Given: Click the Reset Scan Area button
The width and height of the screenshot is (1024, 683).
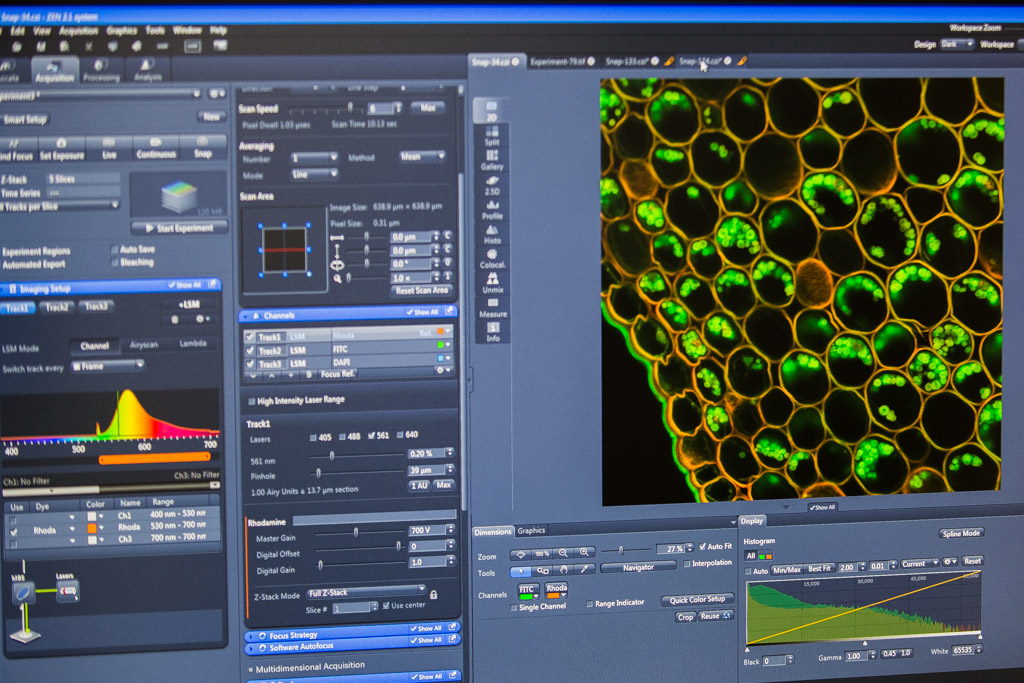Looking at the screenshot, I should pos(422,290).
